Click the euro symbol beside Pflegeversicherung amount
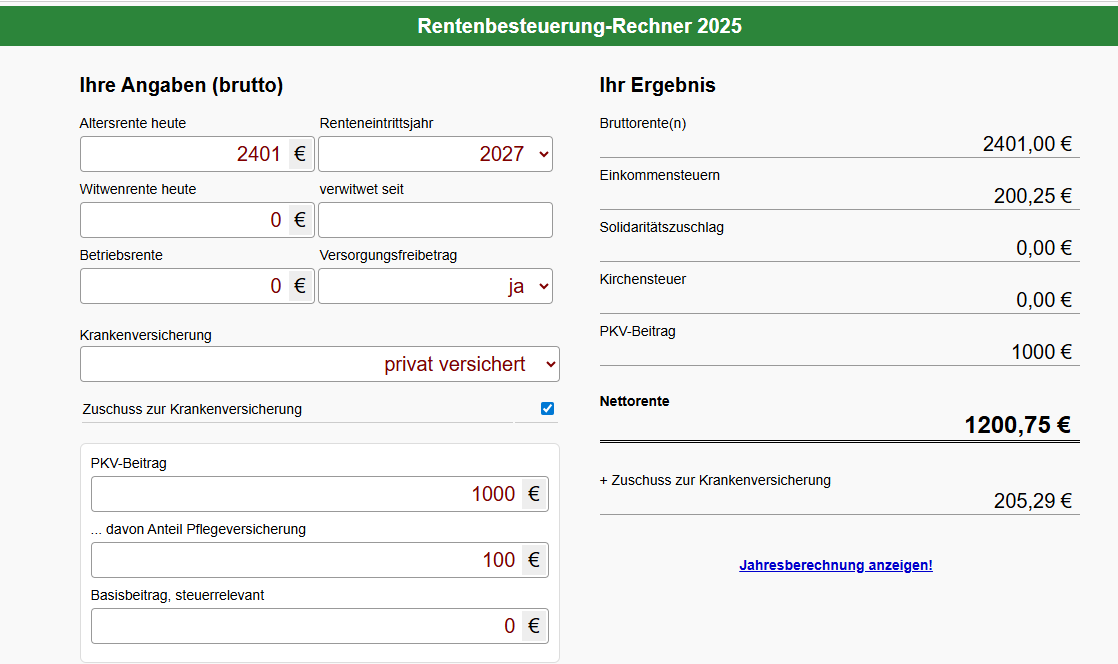Screen dimensions: 1118x664 coord(534,560)
